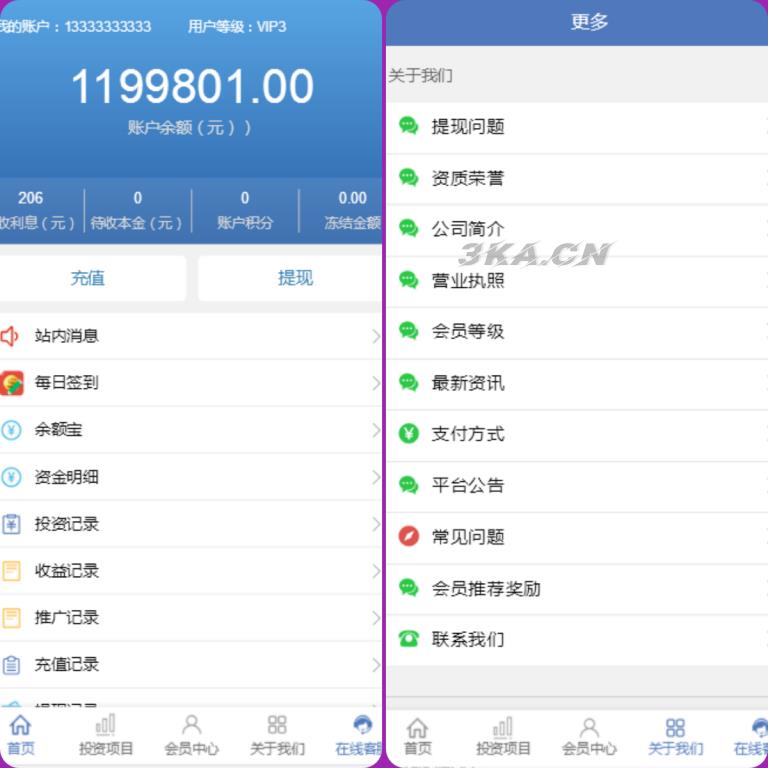Expand the 站内消息 row chevron arrow

click(376, 336)
